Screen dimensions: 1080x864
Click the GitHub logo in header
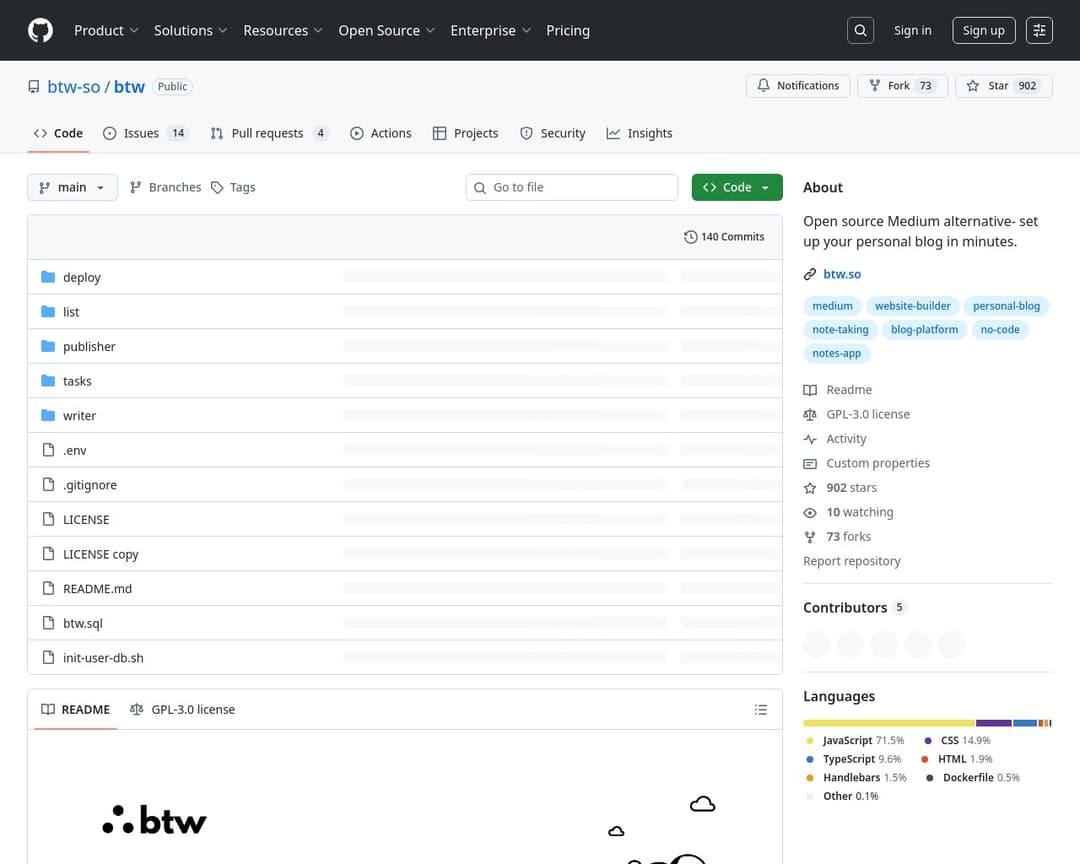point(40,30)
